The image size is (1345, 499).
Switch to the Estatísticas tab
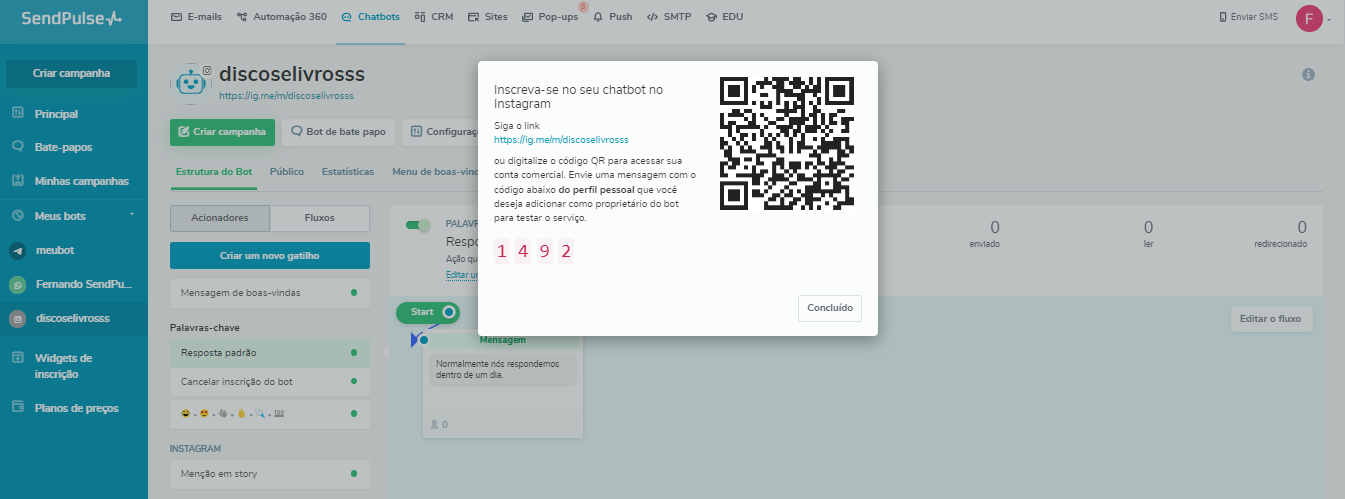coord(348,172)
